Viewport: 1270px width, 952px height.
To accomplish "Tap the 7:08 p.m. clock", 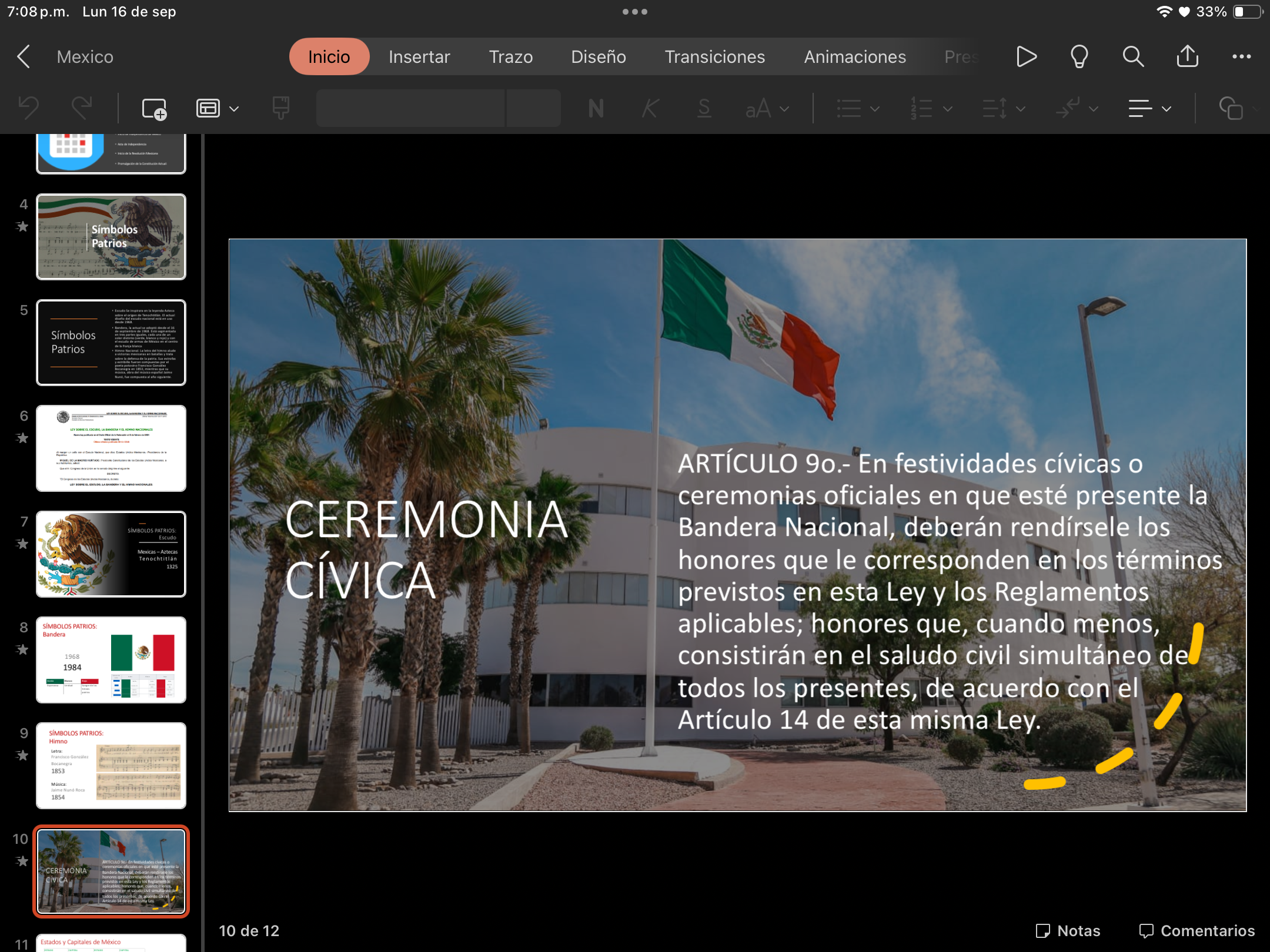I will (x=38, y=12).
